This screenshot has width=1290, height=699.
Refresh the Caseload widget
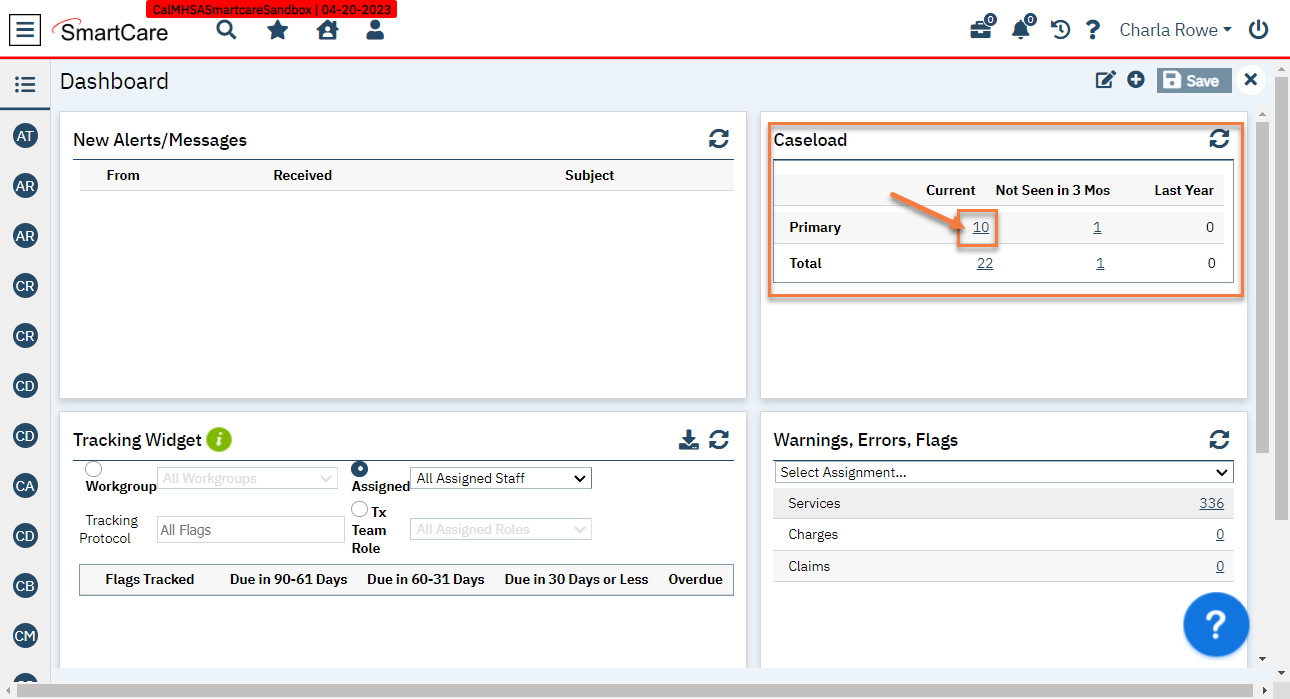point(1219,139)
